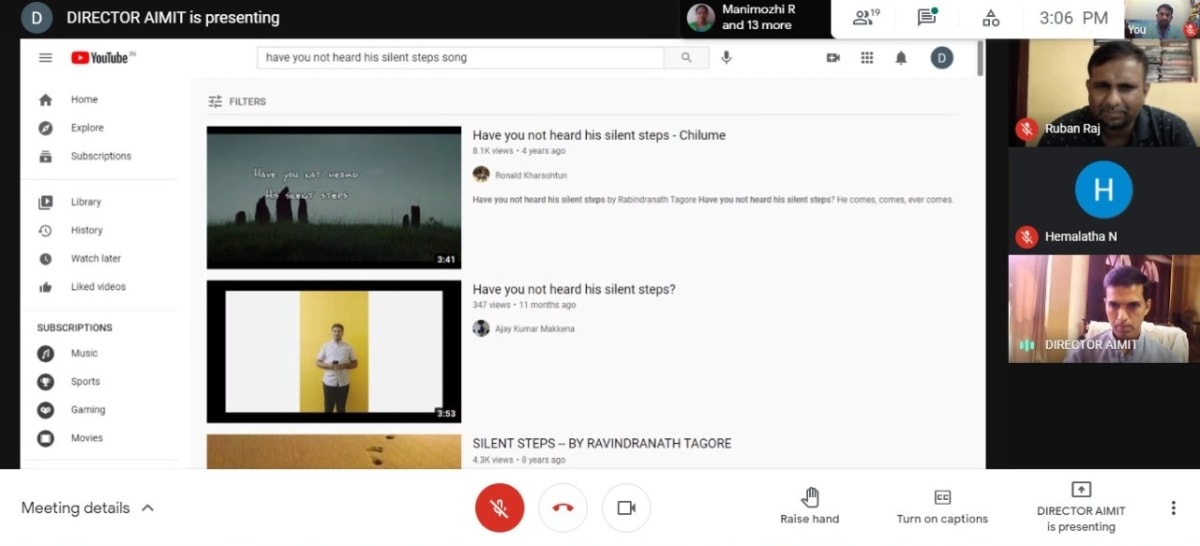Click DIRECTOR AIMIT is presenting button
Image resolution: width=1200 pixels, height=546 pixels.
click(x=1081, y=507)
